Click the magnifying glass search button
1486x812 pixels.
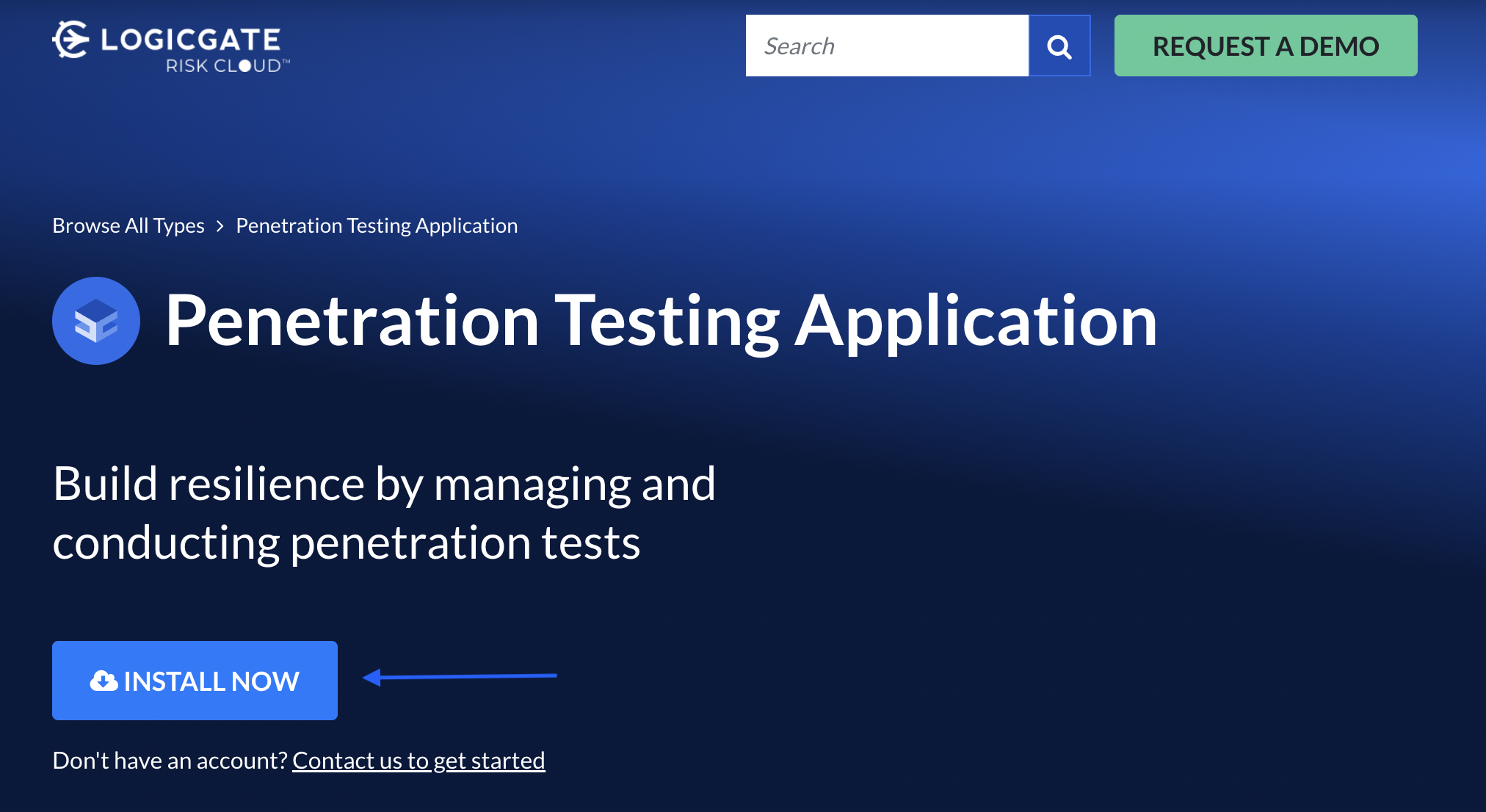coord(1059,46)
